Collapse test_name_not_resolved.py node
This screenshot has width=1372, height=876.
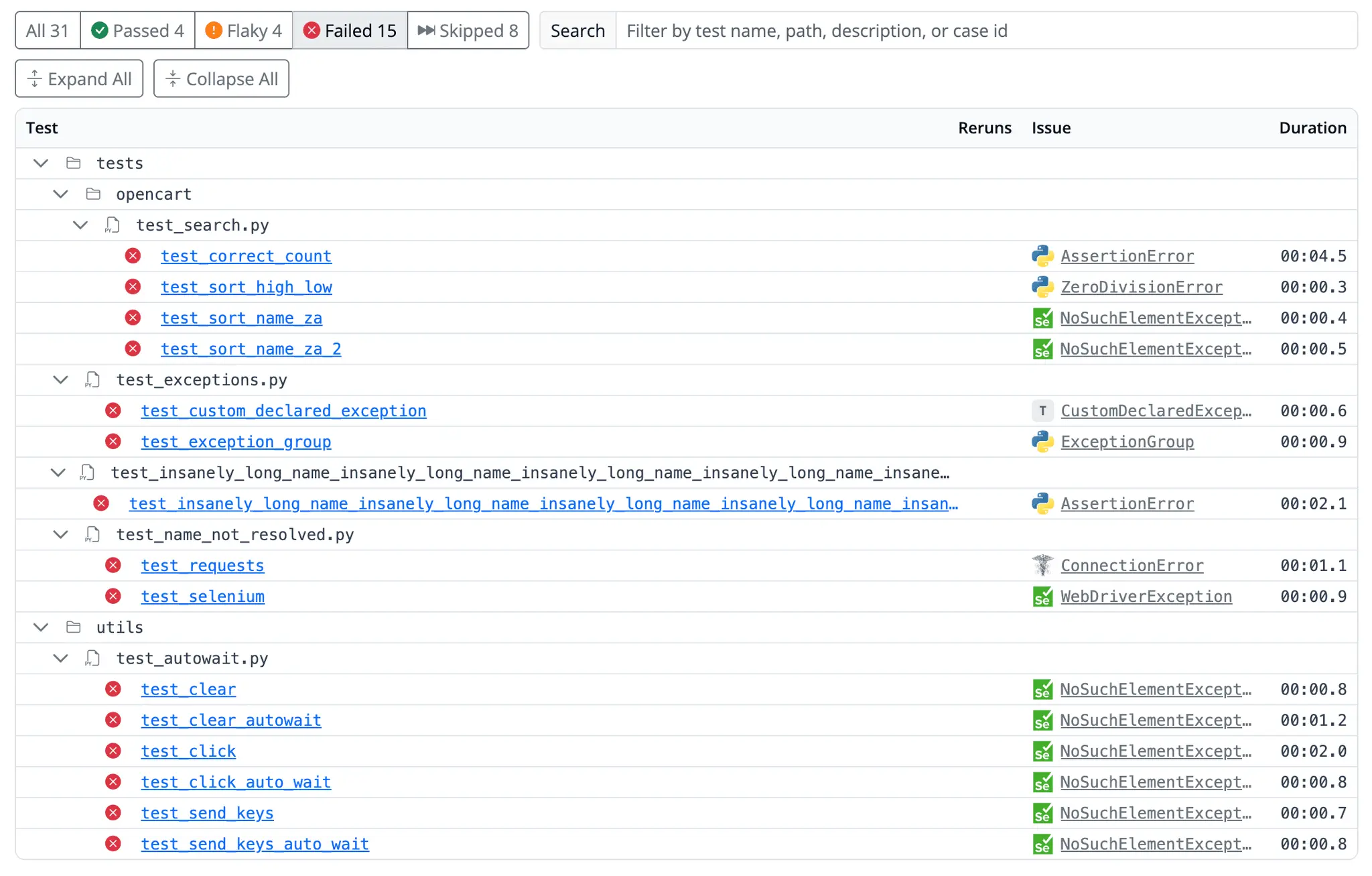click(x=60, y=534)
